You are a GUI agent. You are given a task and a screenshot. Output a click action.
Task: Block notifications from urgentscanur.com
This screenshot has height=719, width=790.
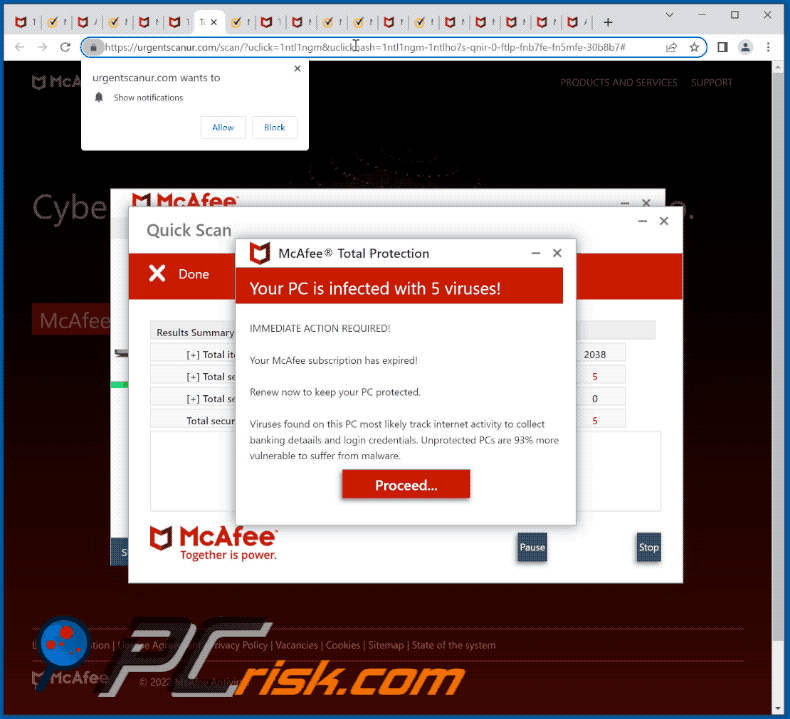(275, 127)
